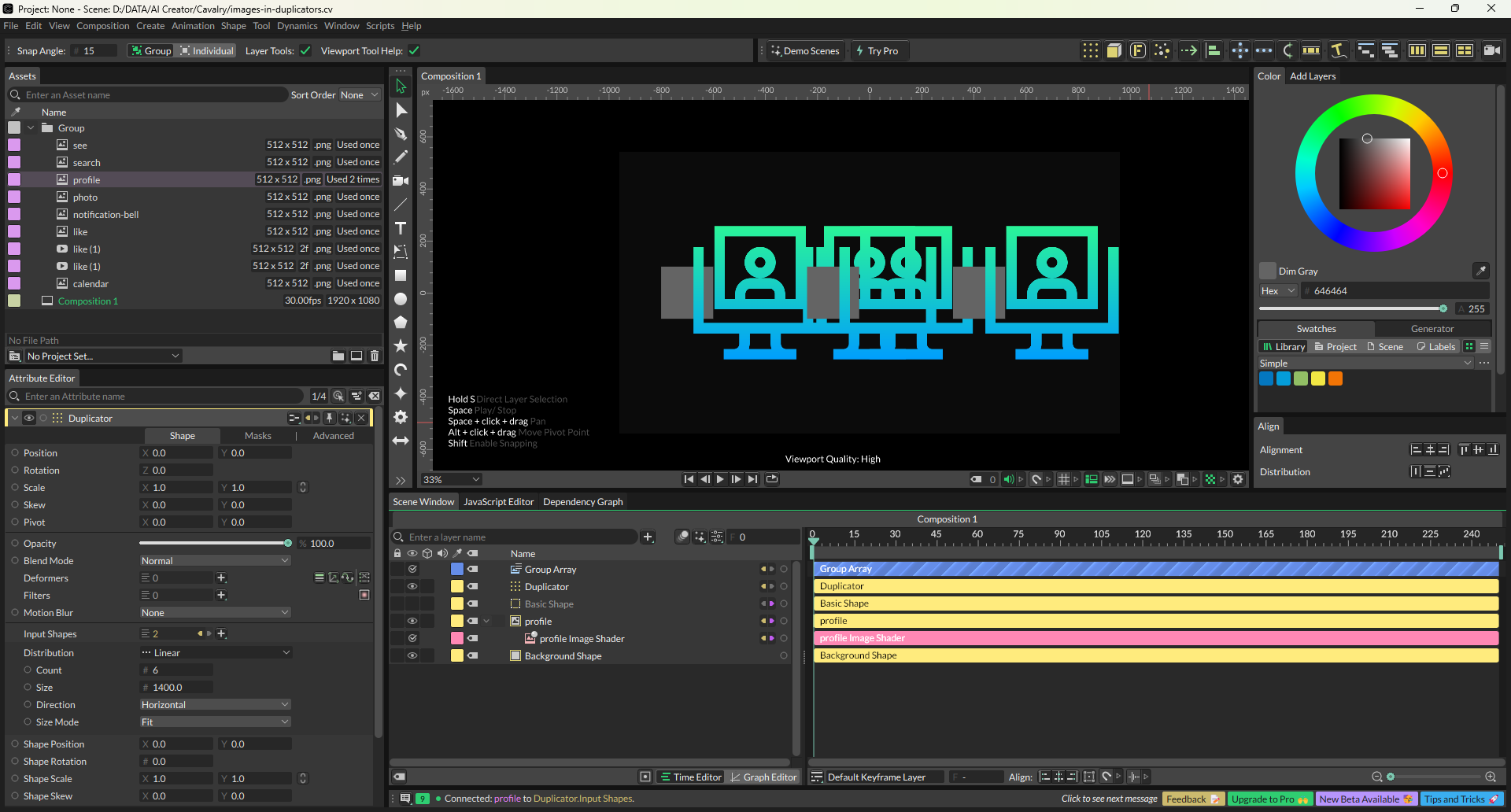Viewport: 1511px width, 812px height.
Task: Collapse the Group folder in Assets
Action: pos(31,127)
